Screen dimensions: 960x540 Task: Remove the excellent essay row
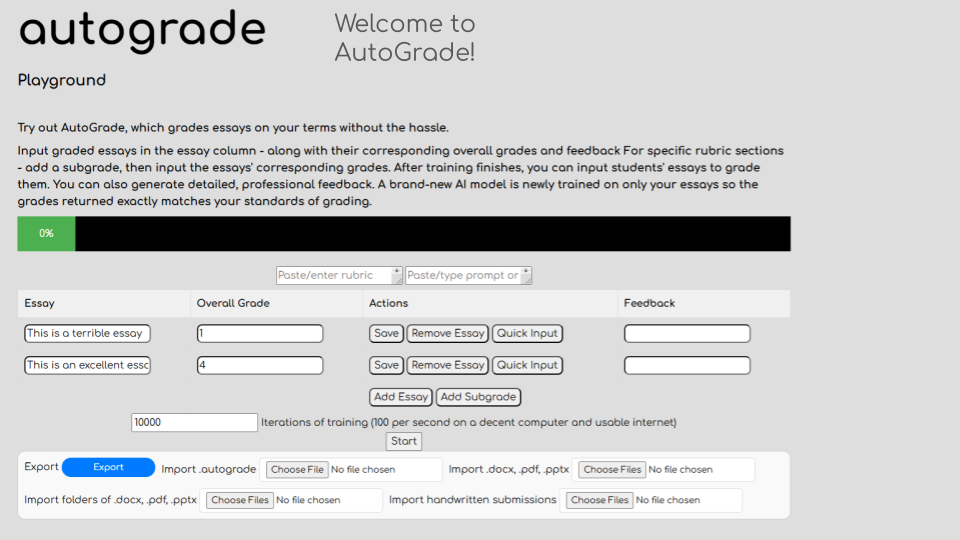[x=448, y=366]
